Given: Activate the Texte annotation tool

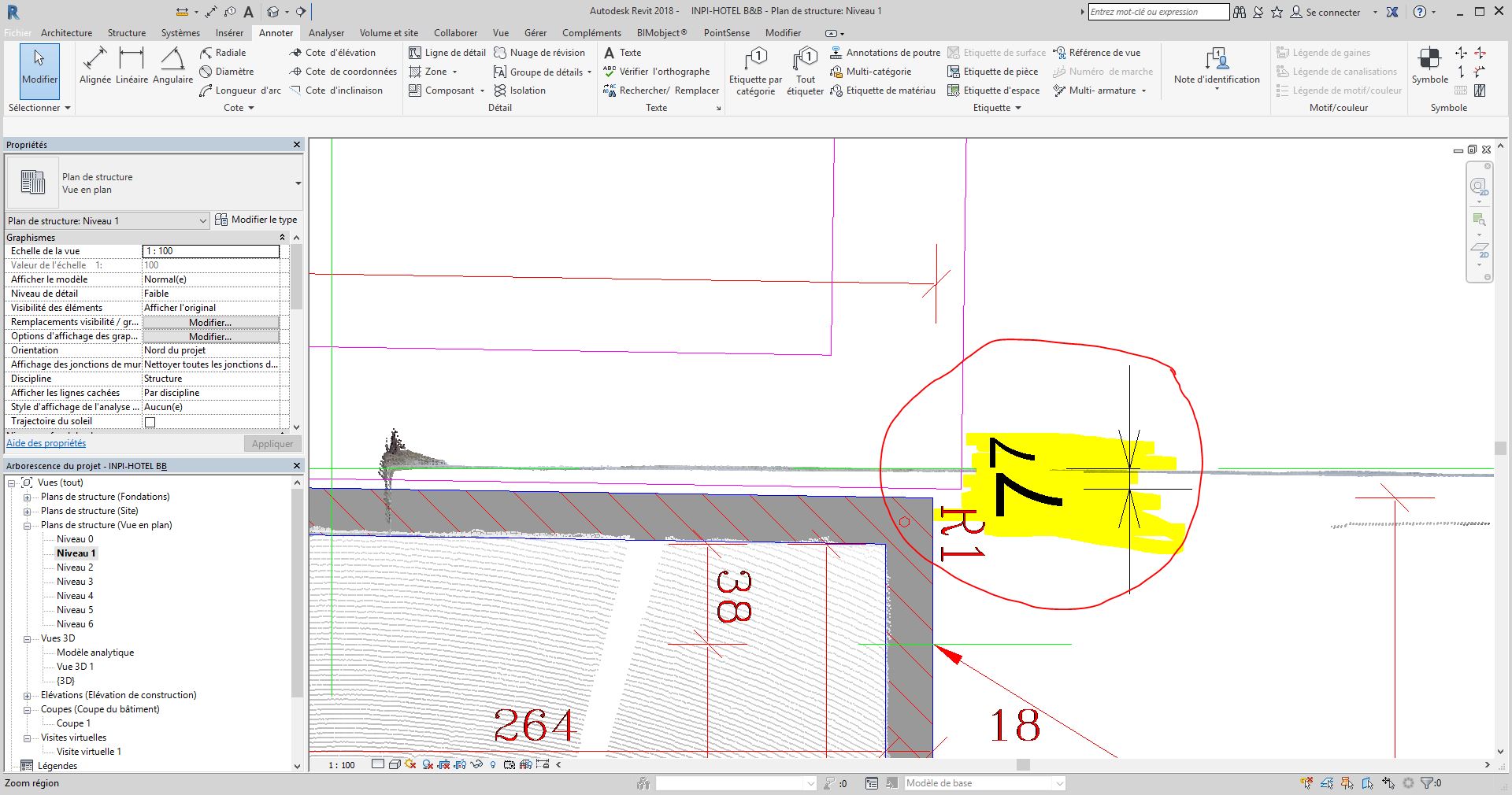Looking at the screenshot, I should click(x=622, y=53).
